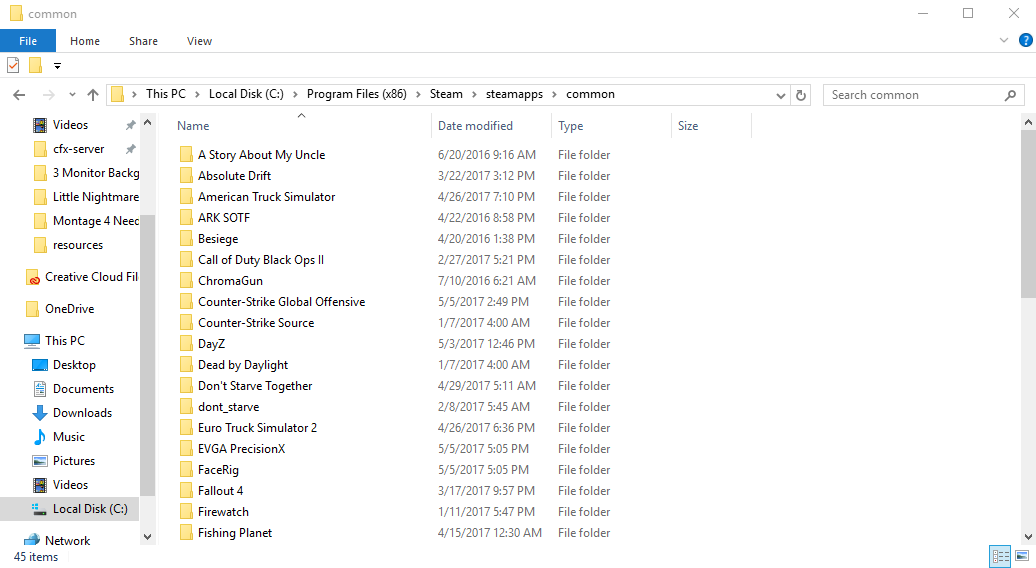Open the Recent locations dropdown arrow
1036x568 pixels.
click(72, 95)
